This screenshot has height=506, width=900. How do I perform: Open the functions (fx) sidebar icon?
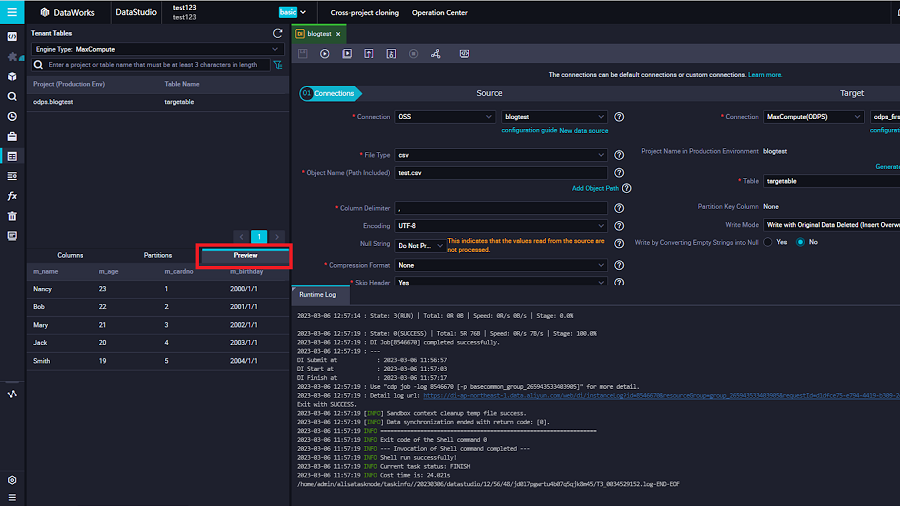point(12,196)
